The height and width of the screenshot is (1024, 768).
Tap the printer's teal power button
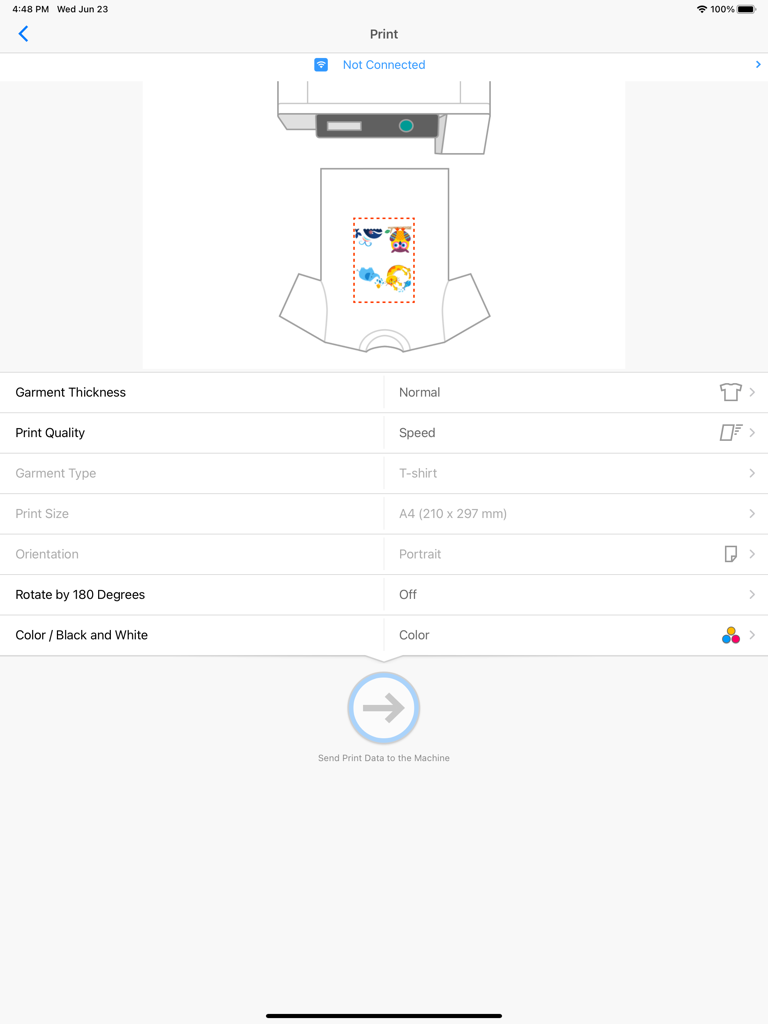click(x=406, y=125)
